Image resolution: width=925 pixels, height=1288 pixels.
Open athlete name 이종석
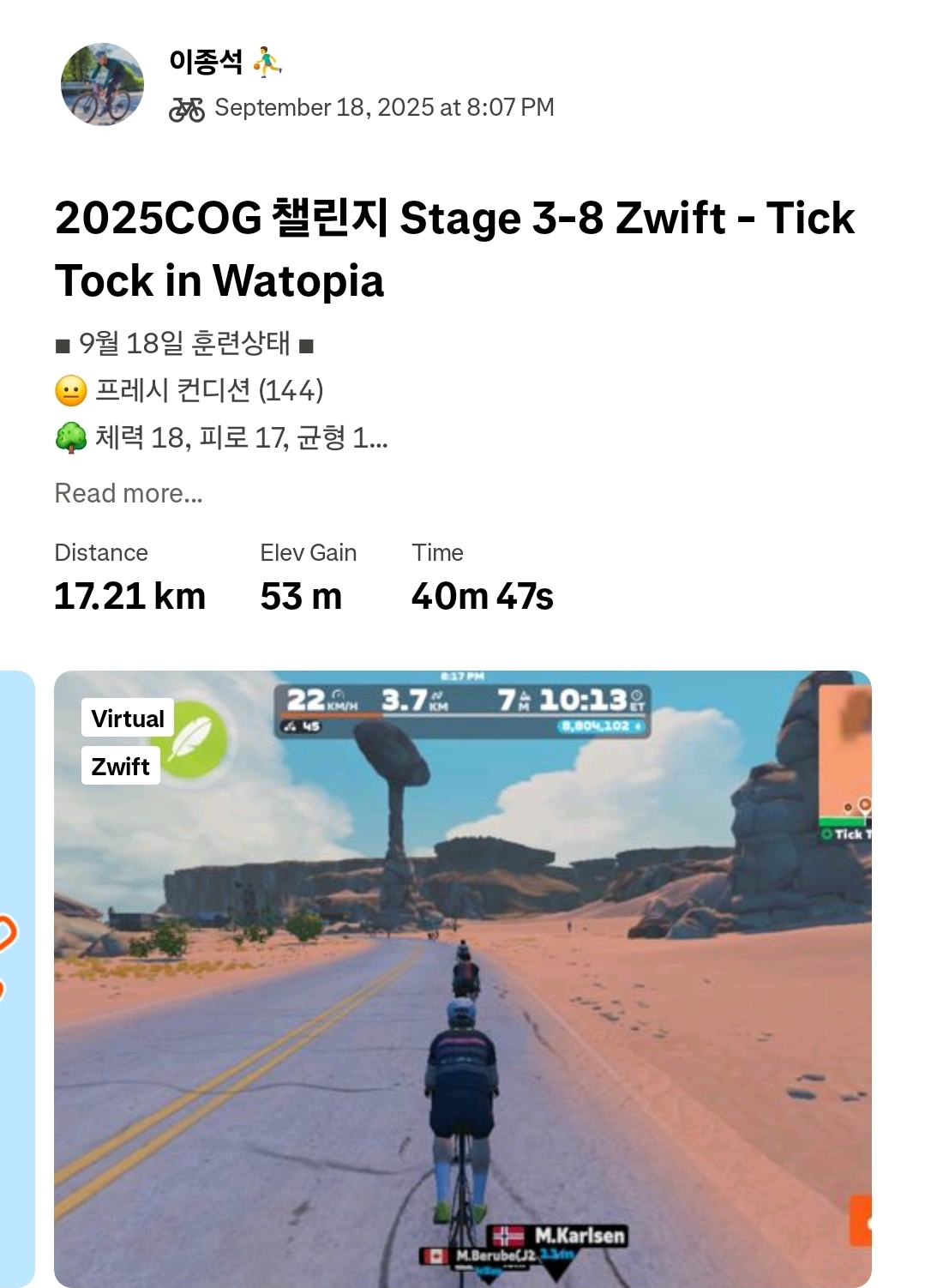[206, 62]
